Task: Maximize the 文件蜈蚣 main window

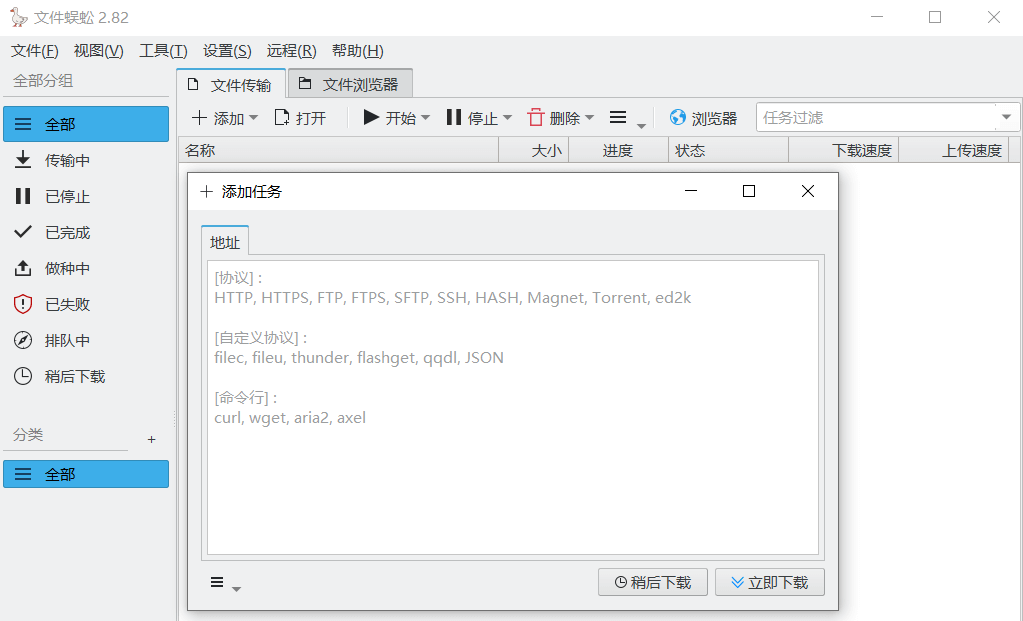Action: [935, 17]
